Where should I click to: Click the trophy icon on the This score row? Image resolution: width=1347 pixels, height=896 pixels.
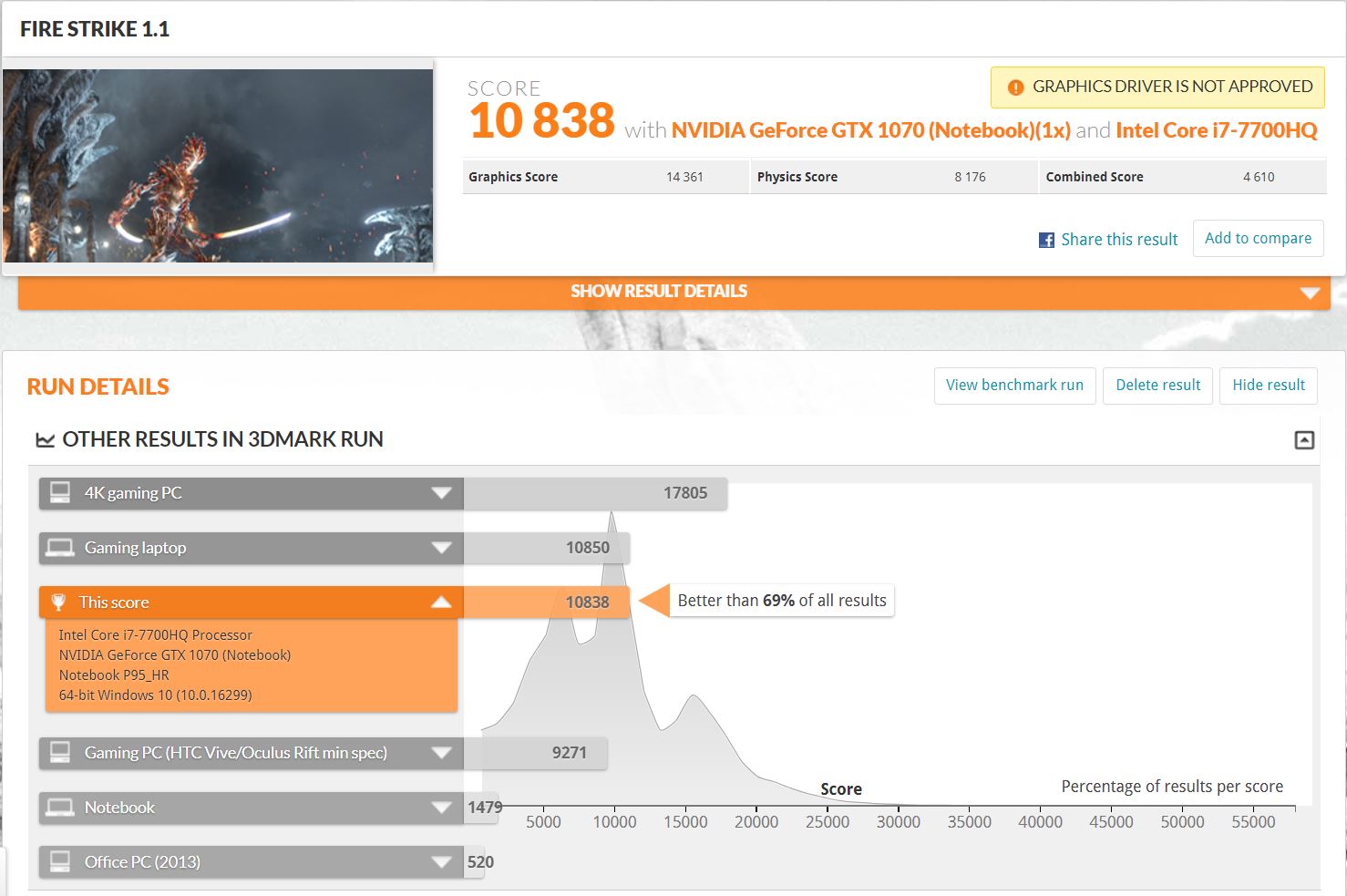click(58, 602)
